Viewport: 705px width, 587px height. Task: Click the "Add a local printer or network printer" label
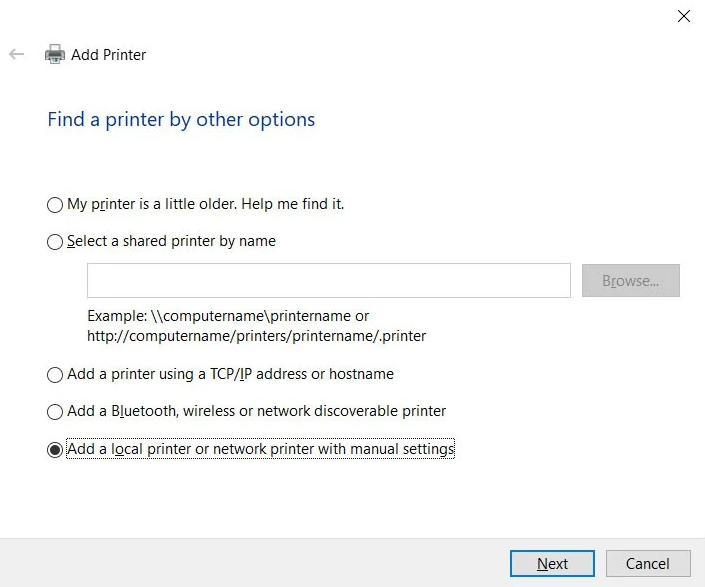[x=260, y=449]
